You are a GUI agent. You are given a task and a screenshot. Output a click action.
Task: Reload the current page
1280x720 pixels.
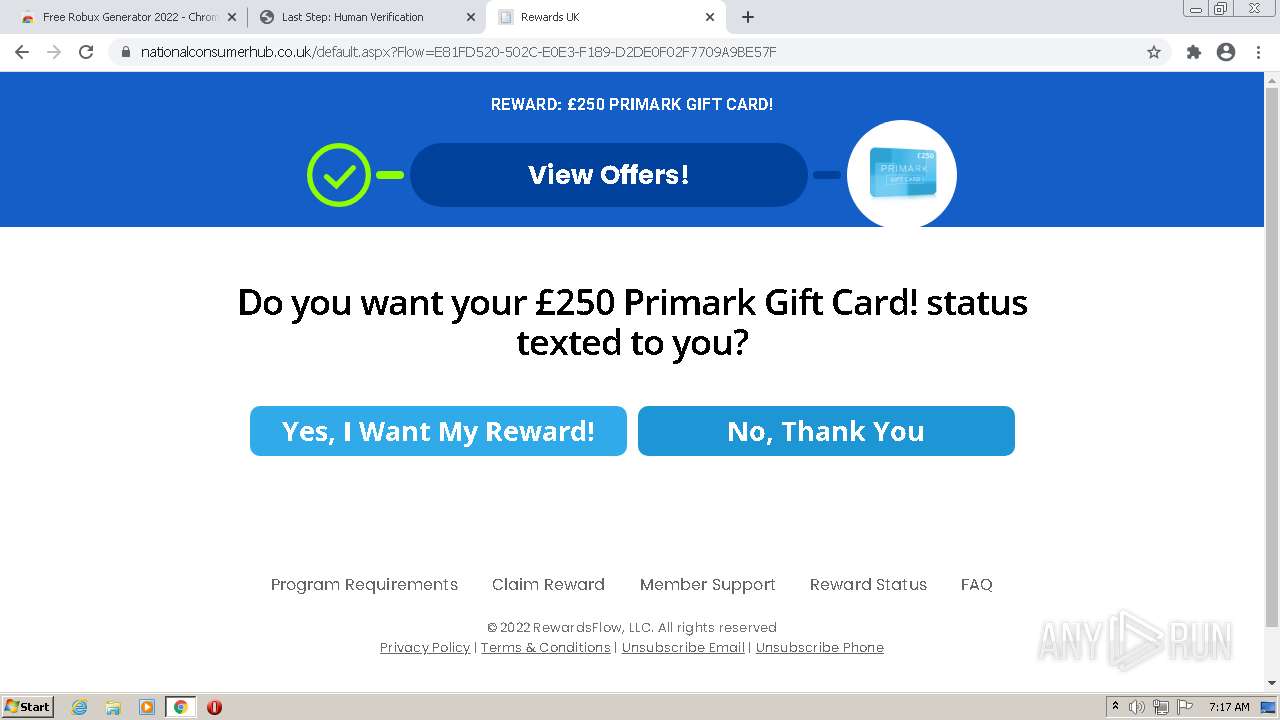[x=86, y=52]
